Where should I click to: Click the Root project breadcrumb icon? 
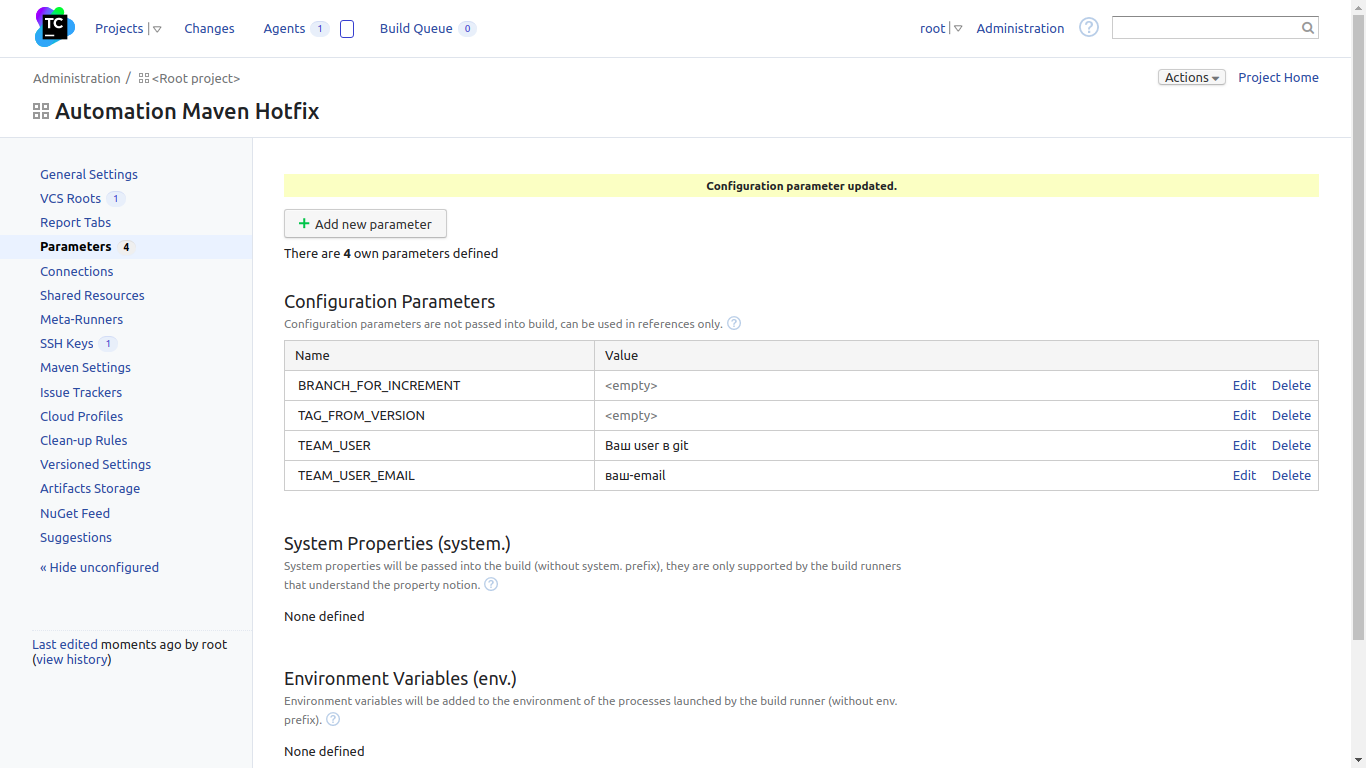[x=144, y=78]
